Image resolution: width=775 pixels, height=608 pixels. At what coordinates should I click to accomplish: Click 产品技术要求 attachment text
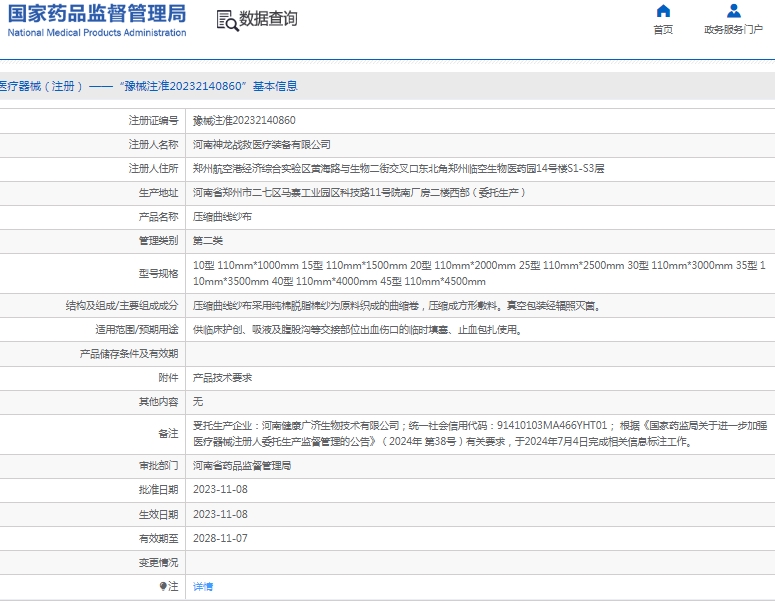click(x=222, y=378)
